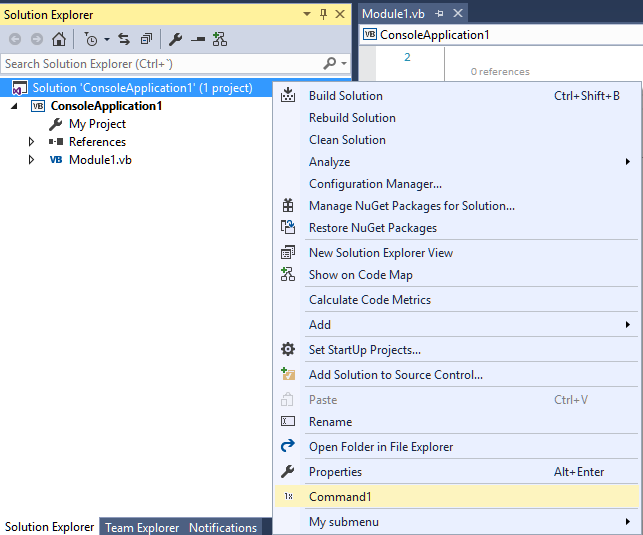The height and width of the screenshot is (535, 643).
Task: Close the Solution Explorer panel
Action: click(x=340, y=14)
